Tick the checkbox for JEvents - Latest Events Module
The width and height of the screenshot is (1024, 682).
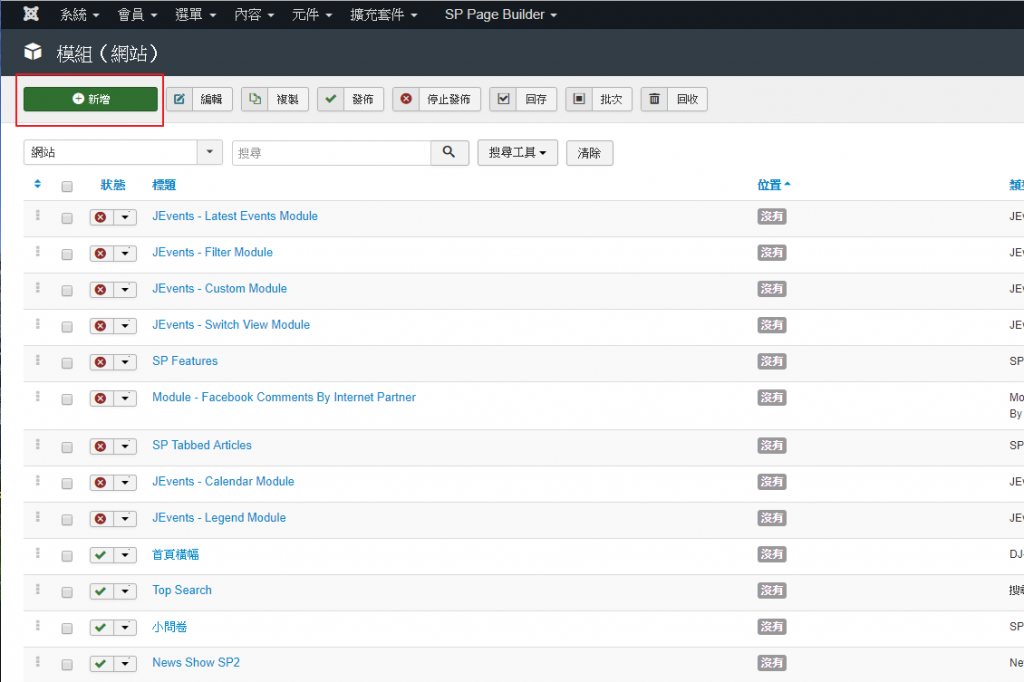(67, 218)
